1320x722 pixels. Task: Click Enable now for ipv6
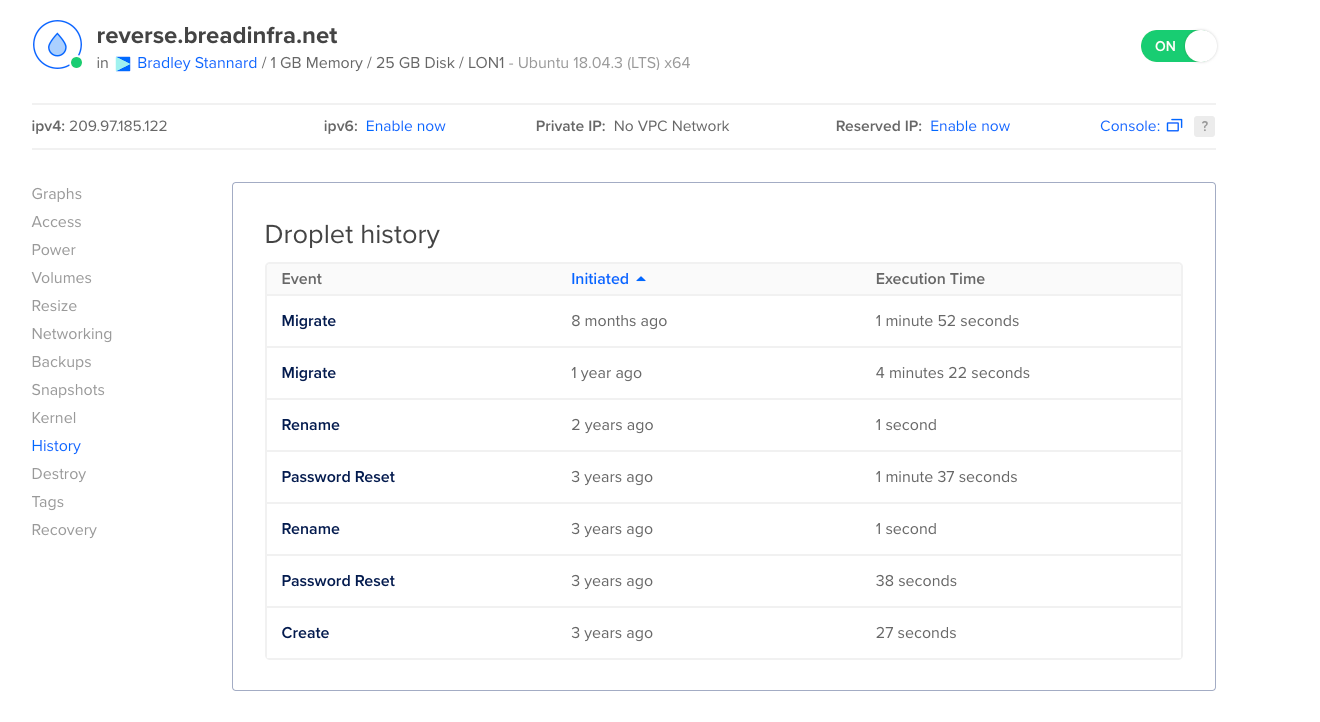[x=405, y=126]
